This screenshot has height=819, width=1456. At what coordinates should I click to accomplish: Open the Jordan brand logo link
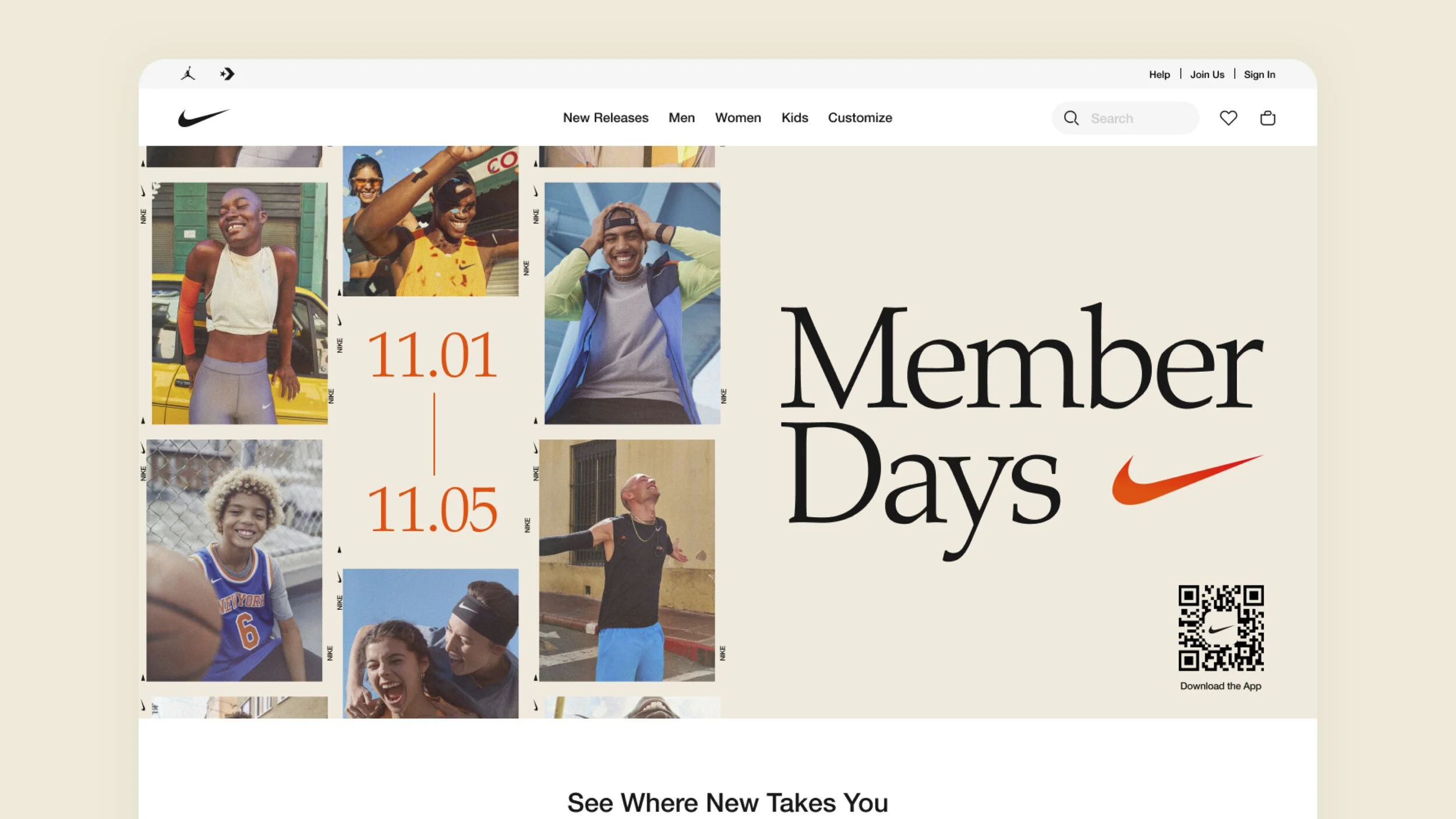point(188,74)
